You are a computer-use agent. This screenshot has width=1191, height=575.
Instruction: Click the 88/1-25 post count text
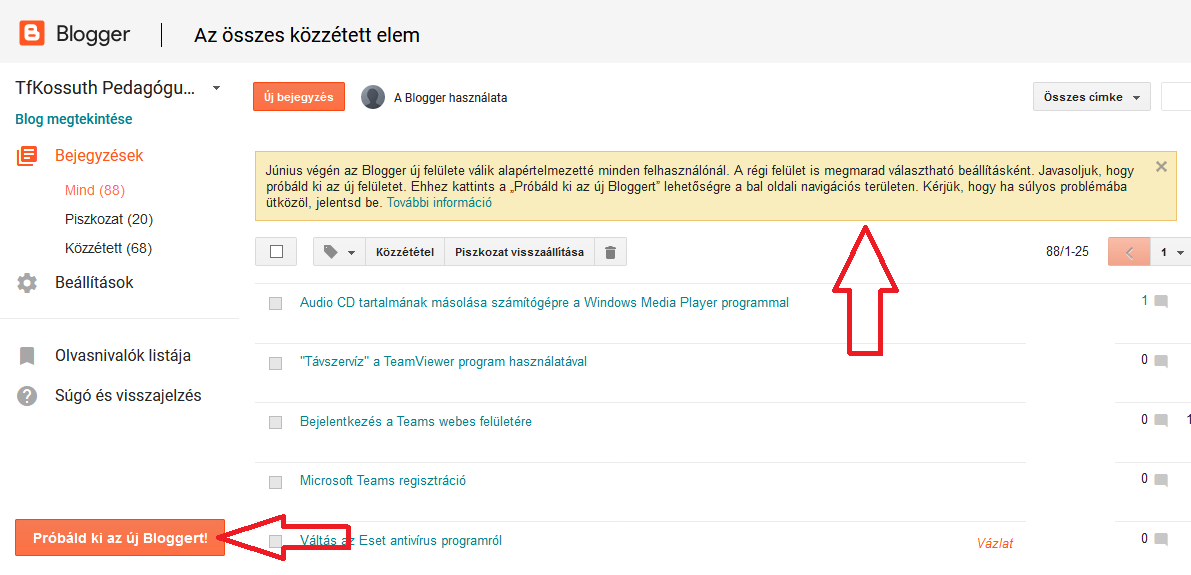[1066, 251]
